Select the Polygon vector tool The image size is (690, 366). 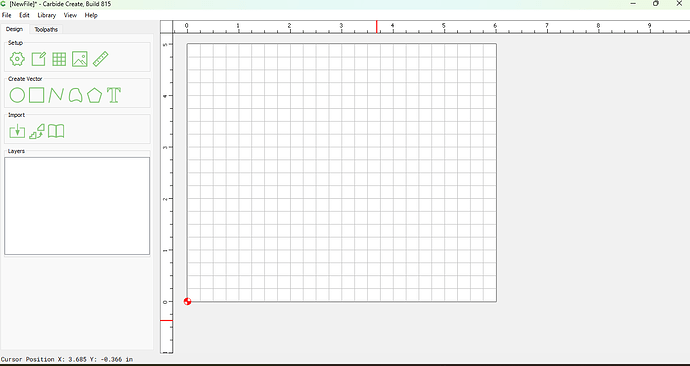click(94, 95)
